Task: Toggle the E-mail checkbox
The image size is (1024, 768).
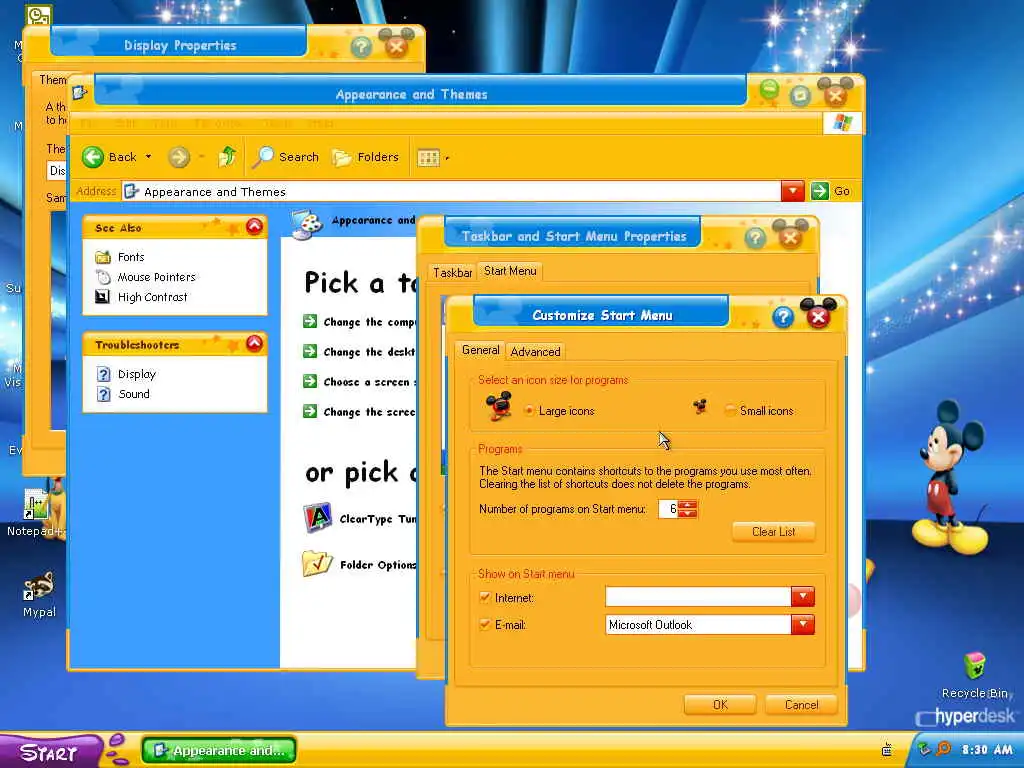Action: point(485,624)
